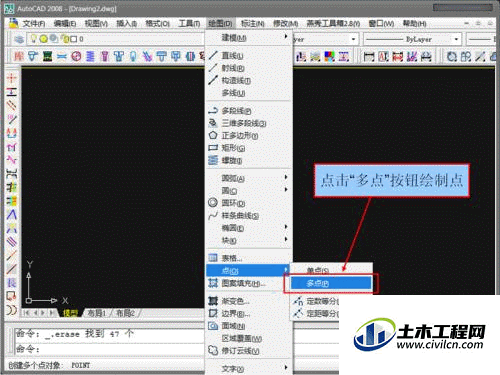
Task: Choose 矩形(G) rectangle command
Action: 248,148
